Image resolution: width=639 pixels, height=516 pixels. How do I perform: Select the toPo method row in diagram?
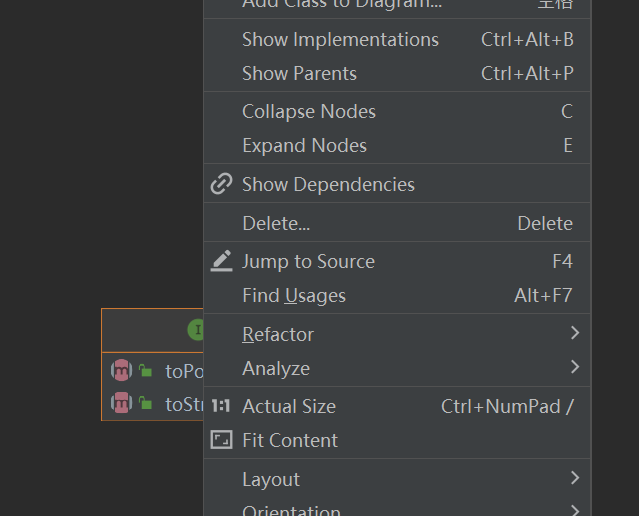(152, 370)
